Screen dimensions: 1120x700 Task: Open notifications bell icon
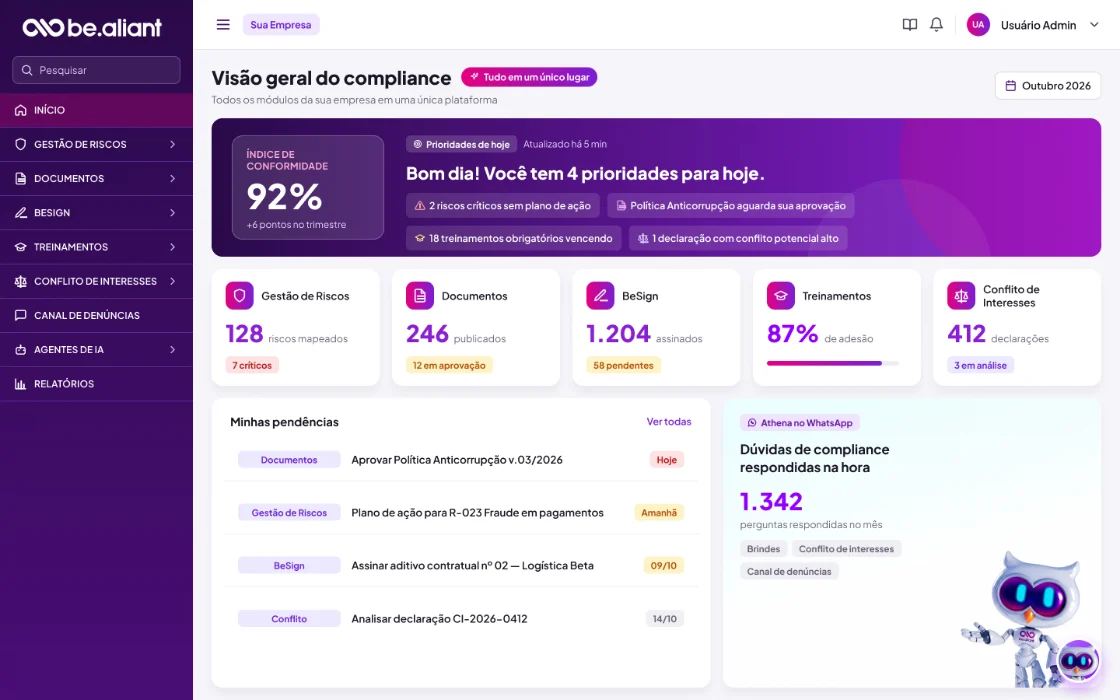(x=936, y=25)
